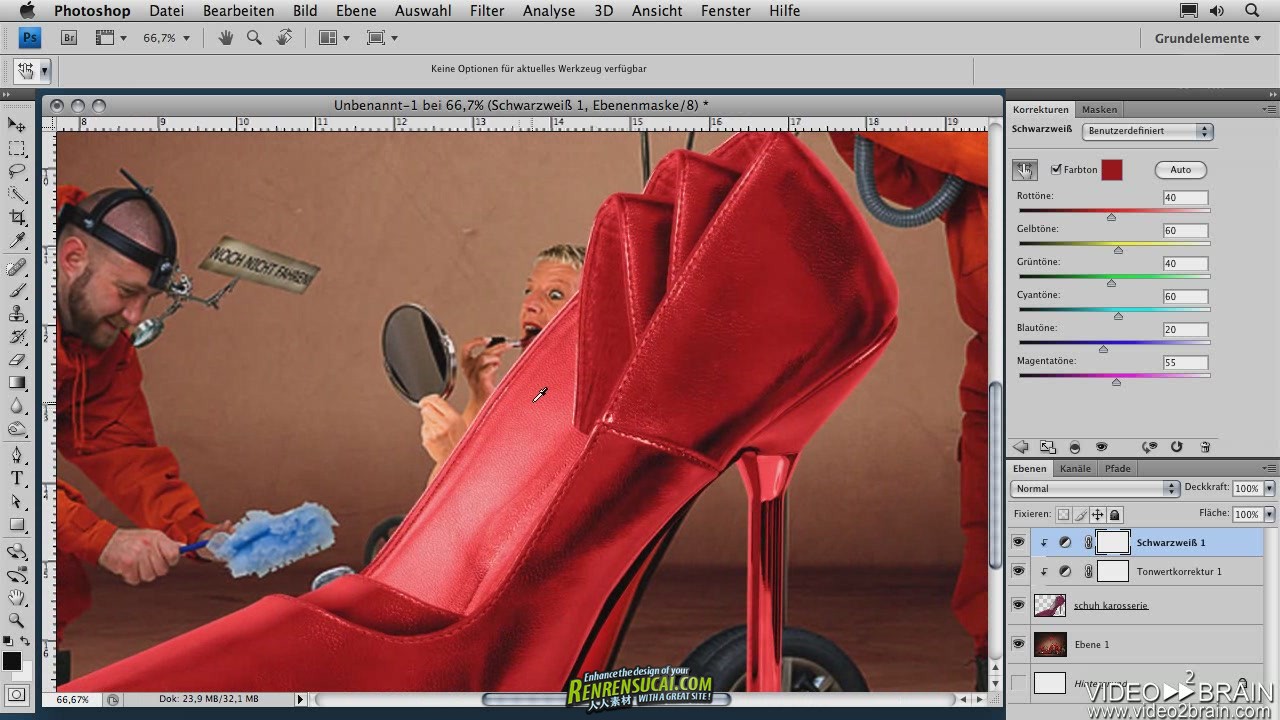
Task: Open the Bearbeiten menu
Action: (238, 11)
